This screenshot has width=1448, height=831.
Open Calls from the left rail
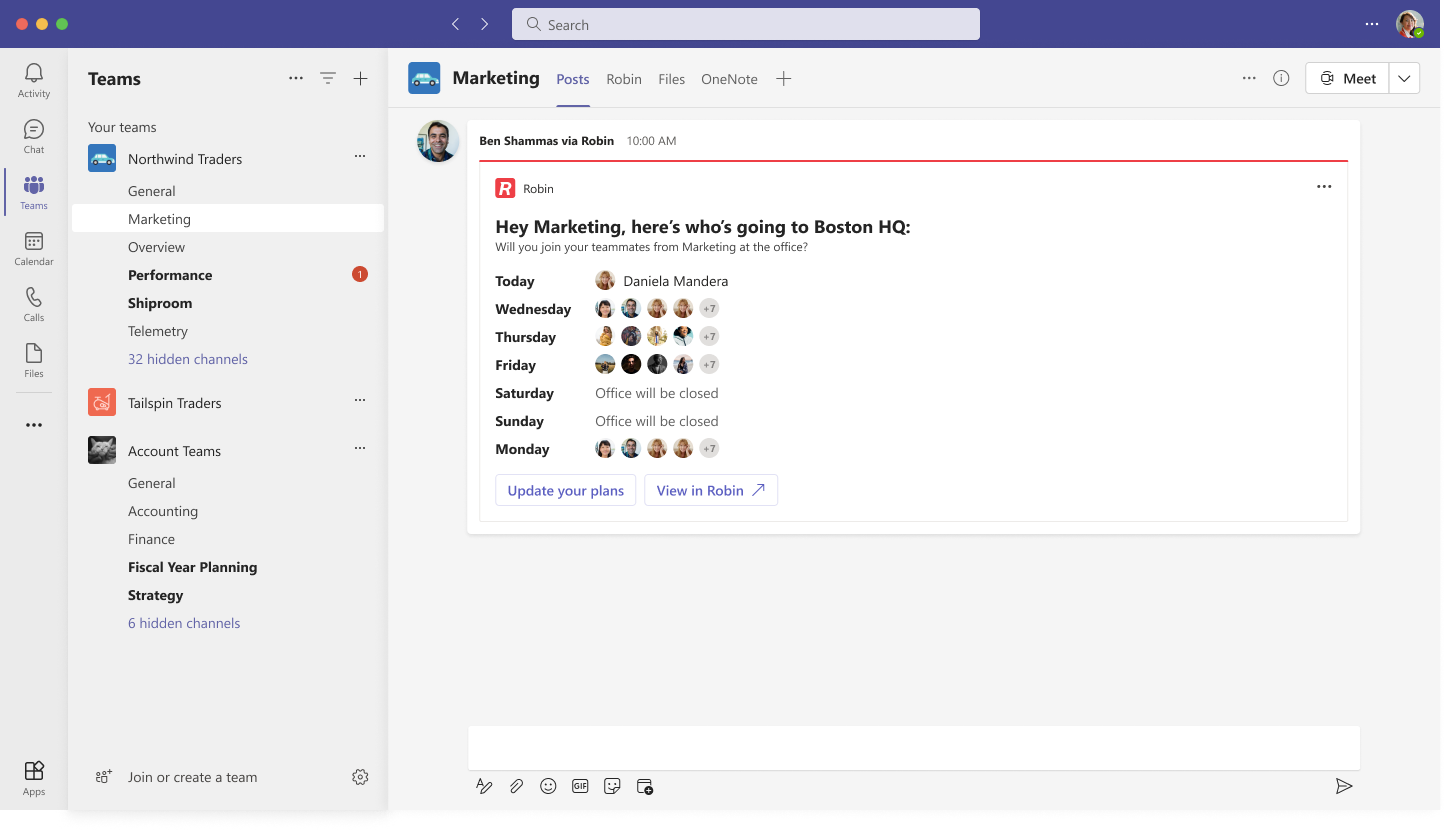point(34,304)
